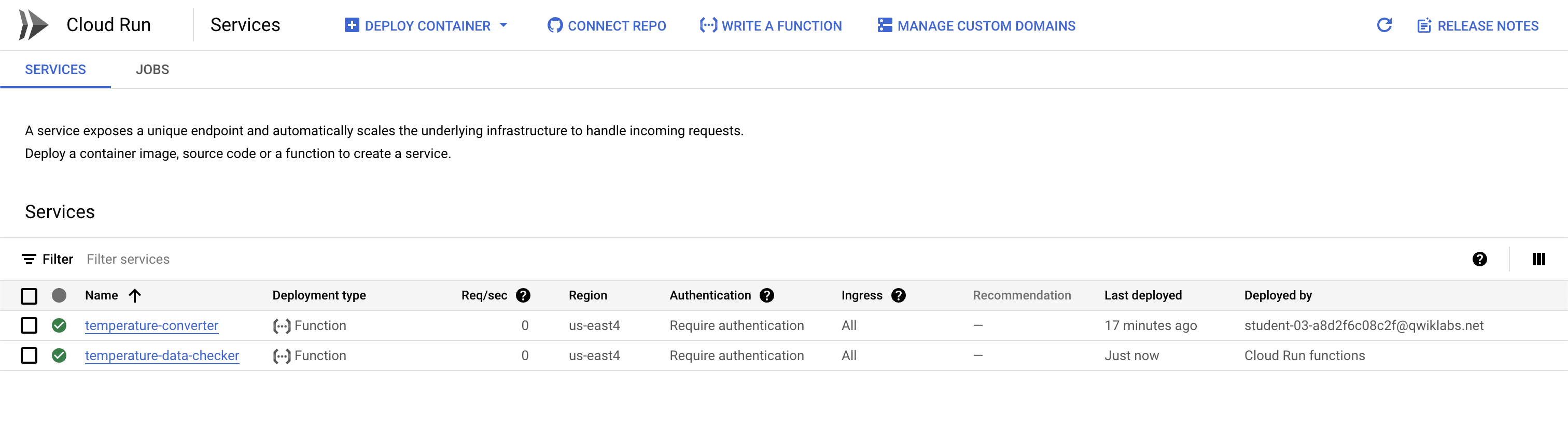Click Ingress column help icon
Viewport: 1568px width, 429px height.
898,295
